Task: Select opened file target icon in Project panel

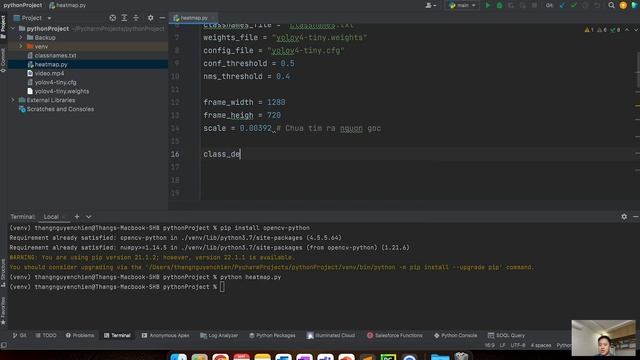Action: click(x=113, y=18)
